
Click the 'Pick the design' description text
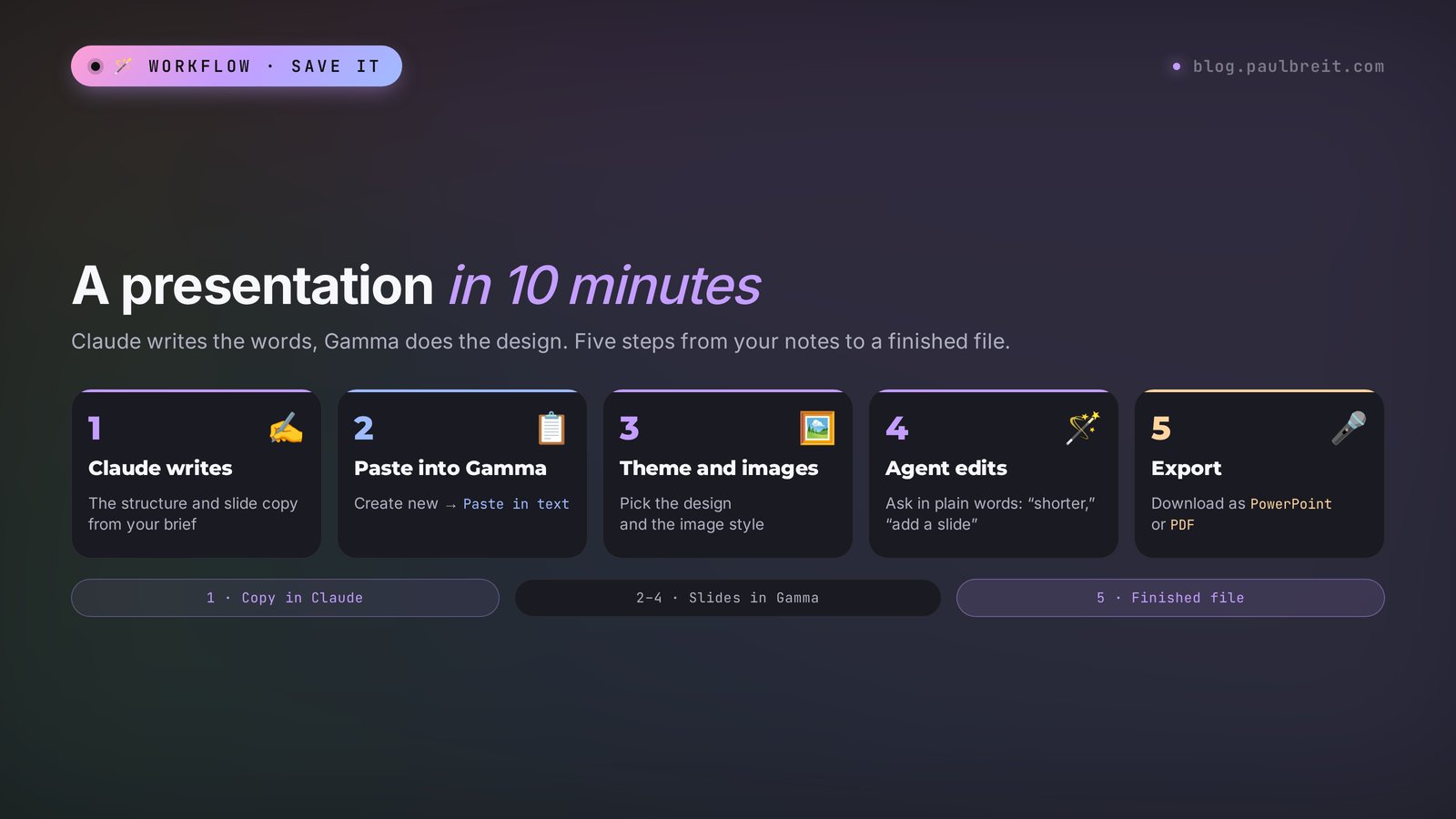(x=675, y=503)
